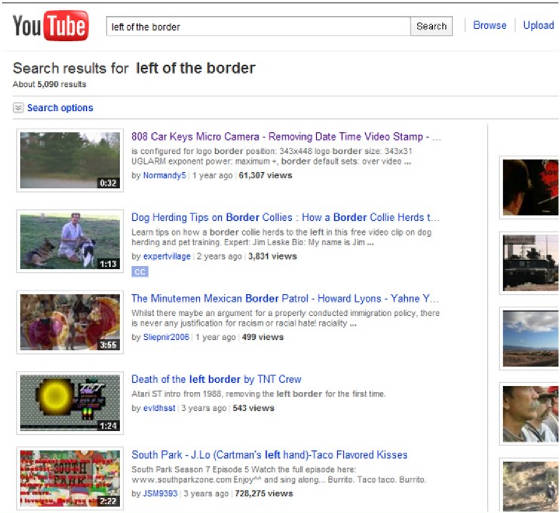Viewport: 560px width, 513px height.
Task: Open Minutemen Mexican Border Patrol video link
Action: point(285,298)
